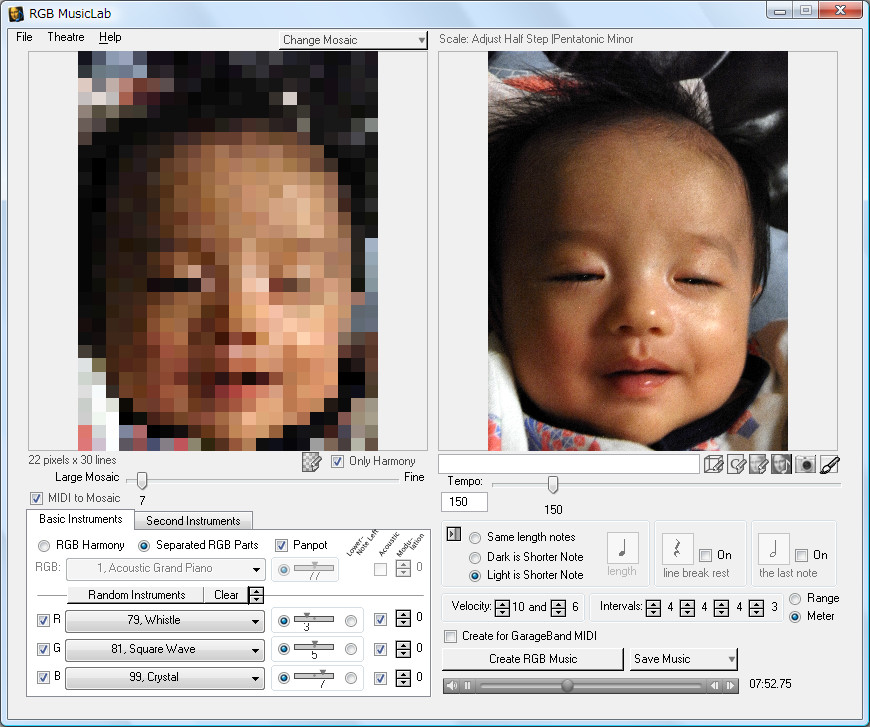This screenshot has height=727, width=870.
Task: Adjust the modulation stepper in G row
Action: click(403, 649)
